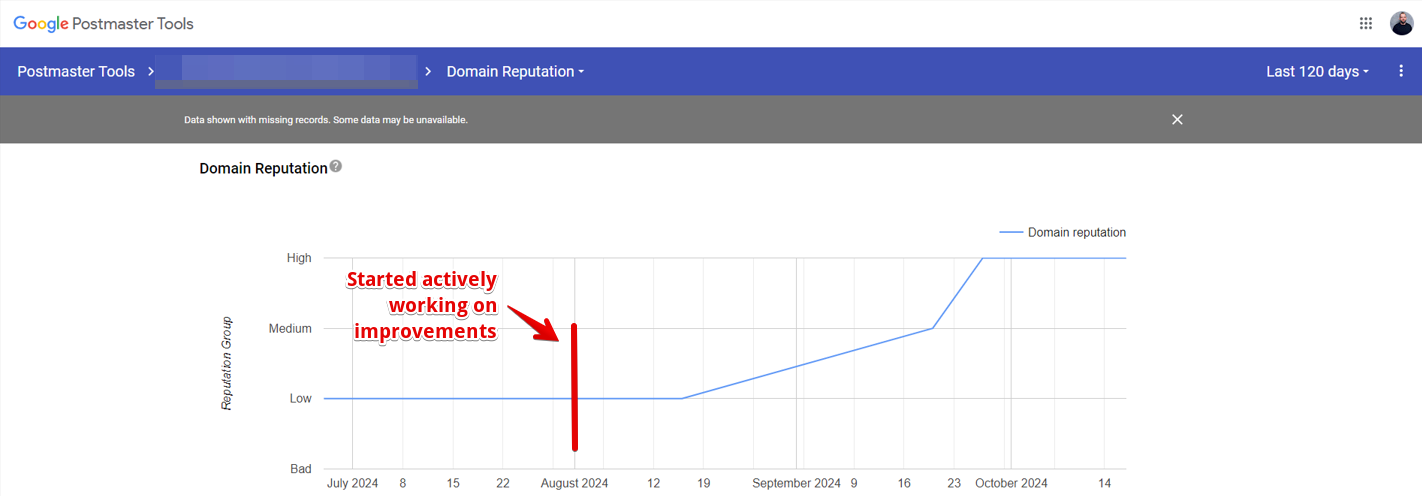Click the Reputation Group axis title

(227, 363)
